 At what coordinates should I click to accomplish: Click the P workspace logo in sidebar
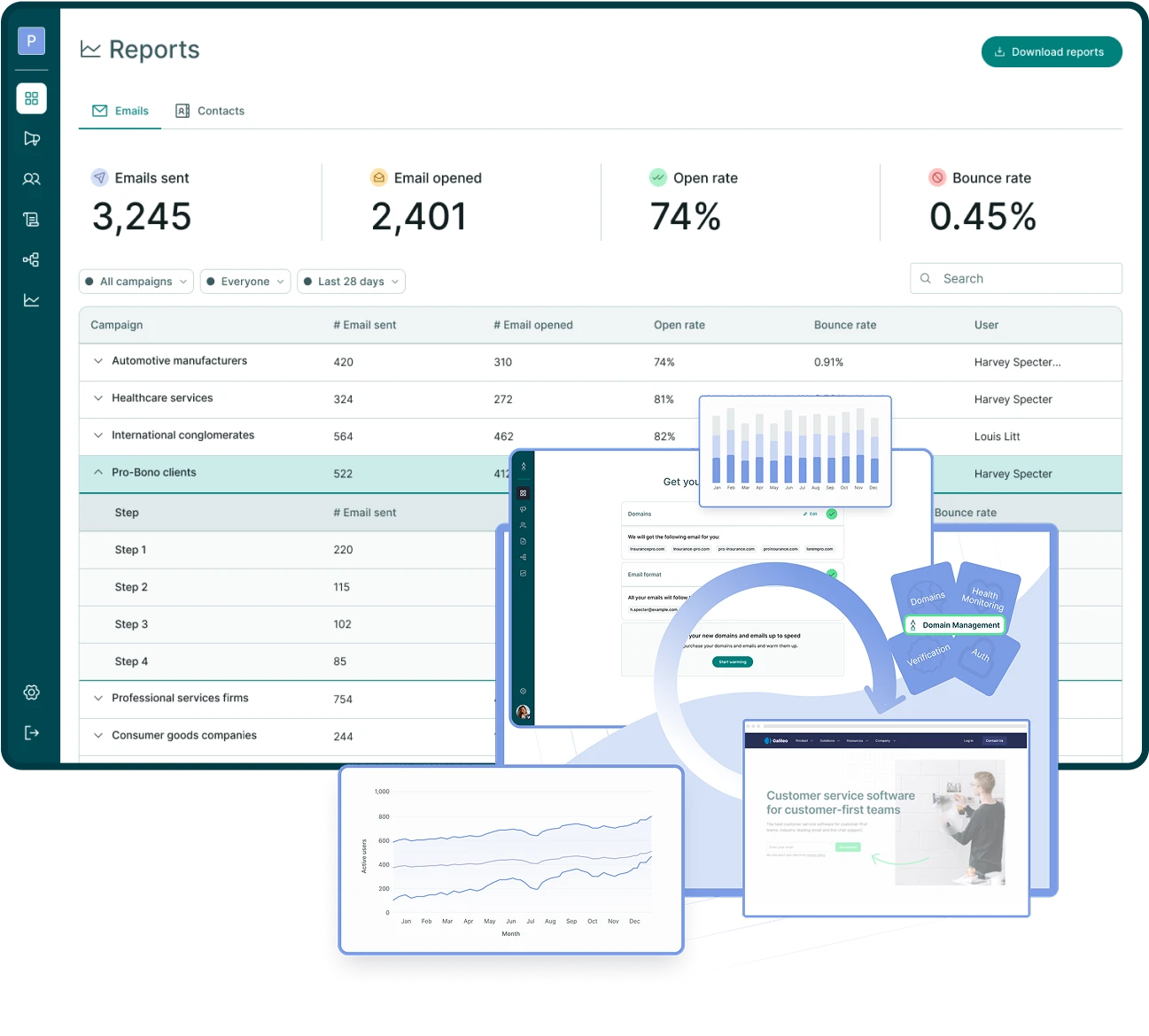(x=31, y=41)
